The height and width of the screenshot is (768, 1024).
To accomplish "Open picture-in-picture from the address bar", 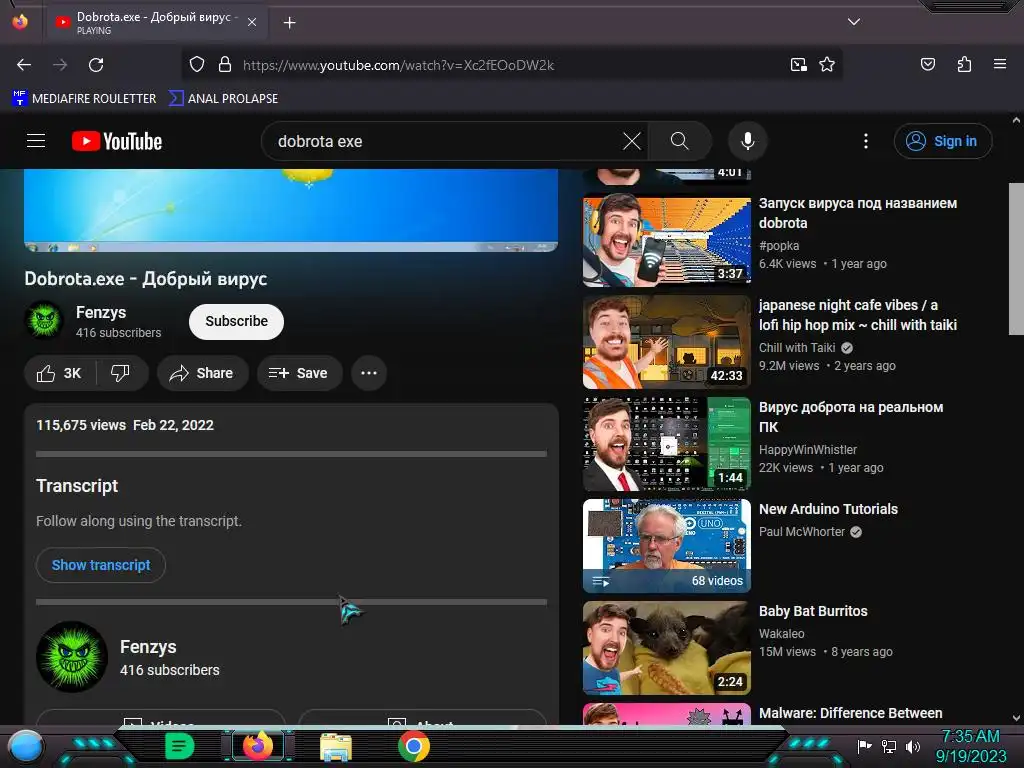I will pyautogui.click(x=798, y=65).
